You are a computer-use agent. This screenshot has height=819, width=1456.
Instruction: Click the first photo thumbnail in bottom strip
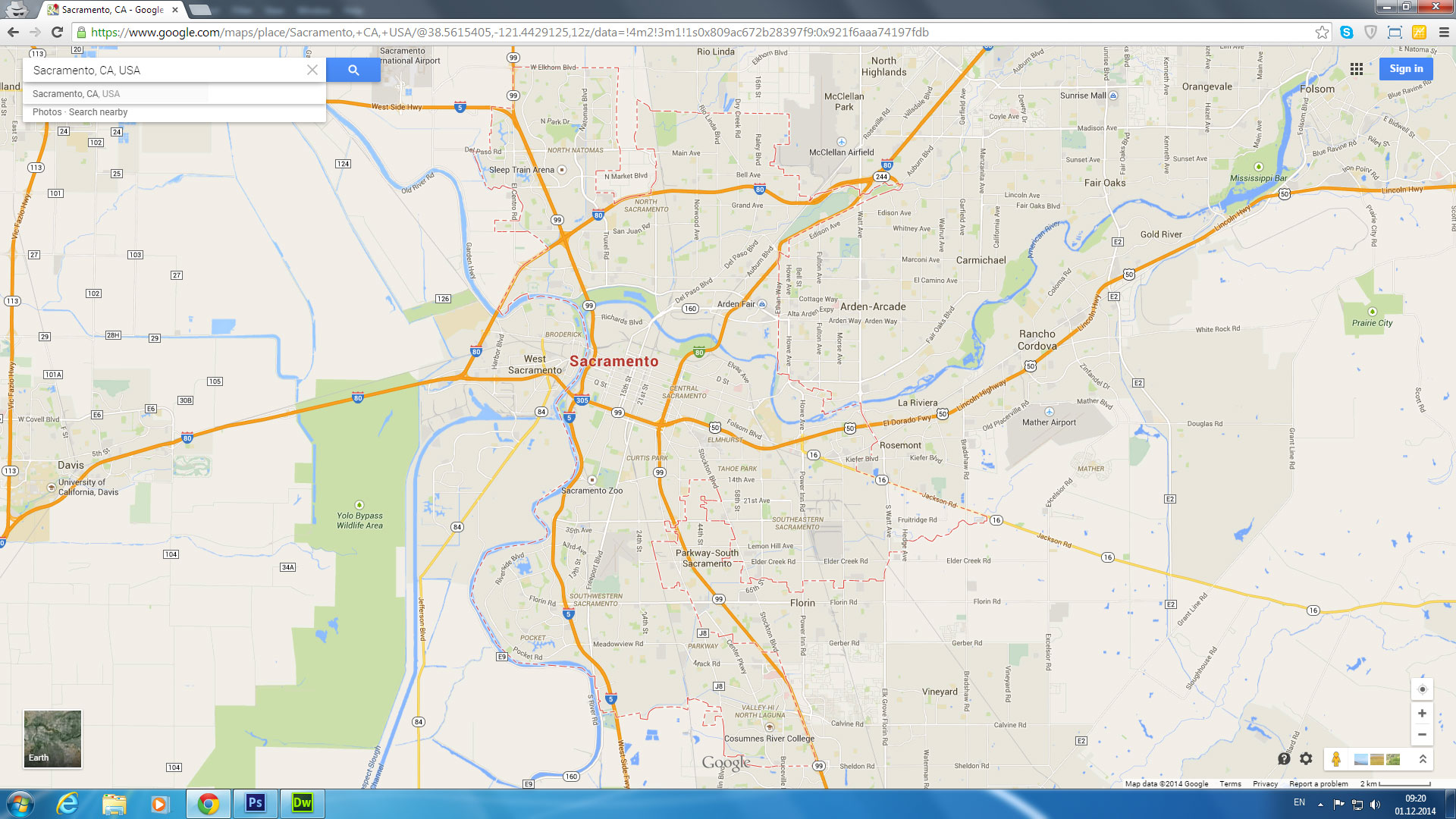tap(1361, 759)
